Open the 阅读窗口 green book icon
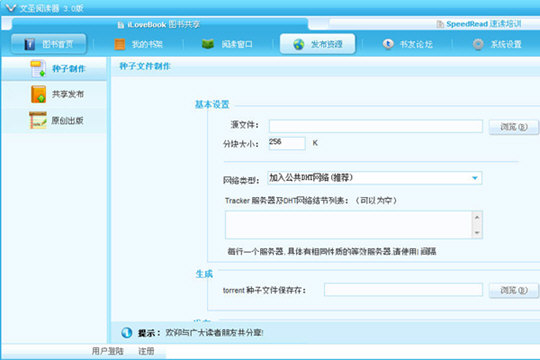 [x=208, y=44]
